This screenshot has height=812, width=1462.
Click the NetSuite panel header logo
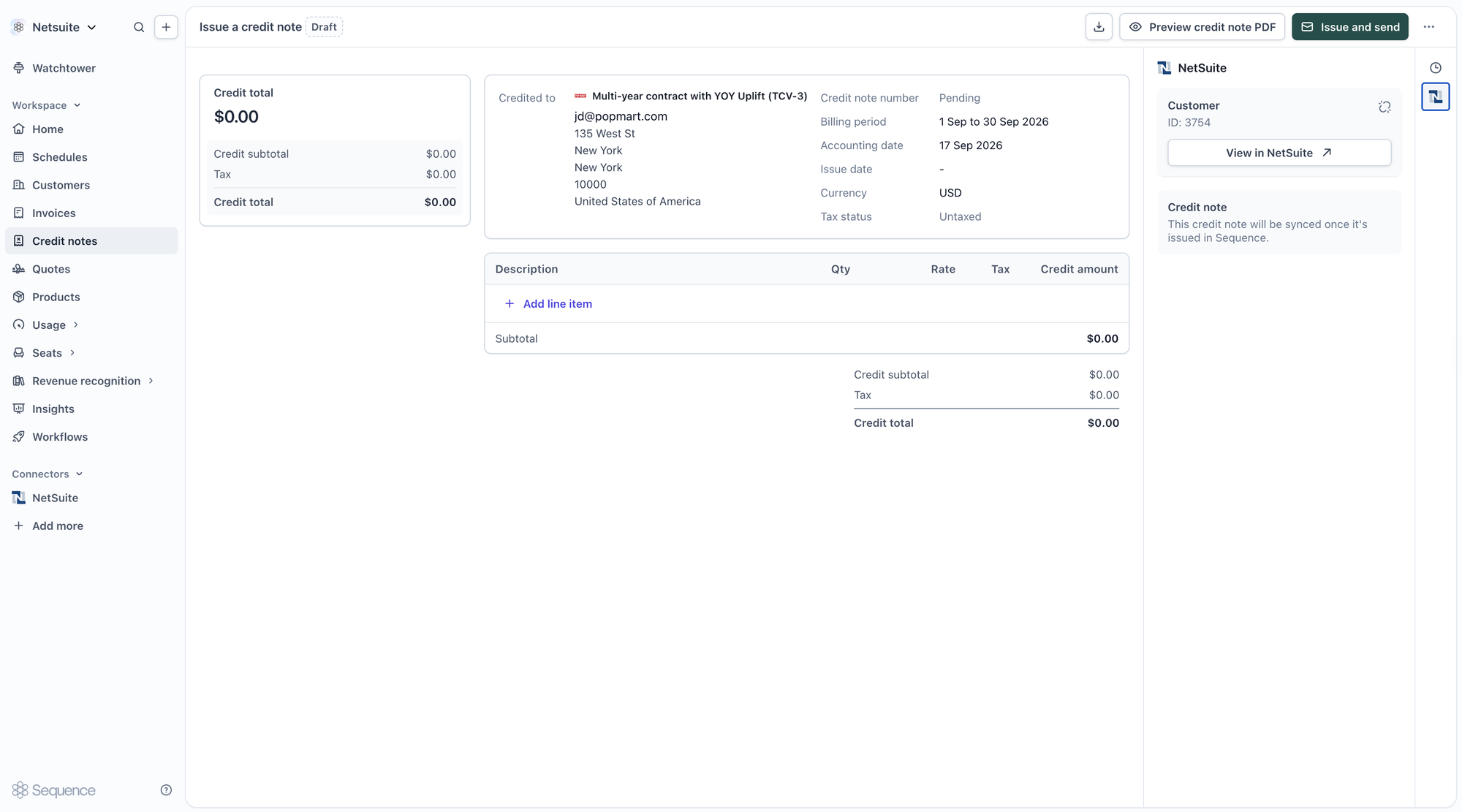(1164, 68)
